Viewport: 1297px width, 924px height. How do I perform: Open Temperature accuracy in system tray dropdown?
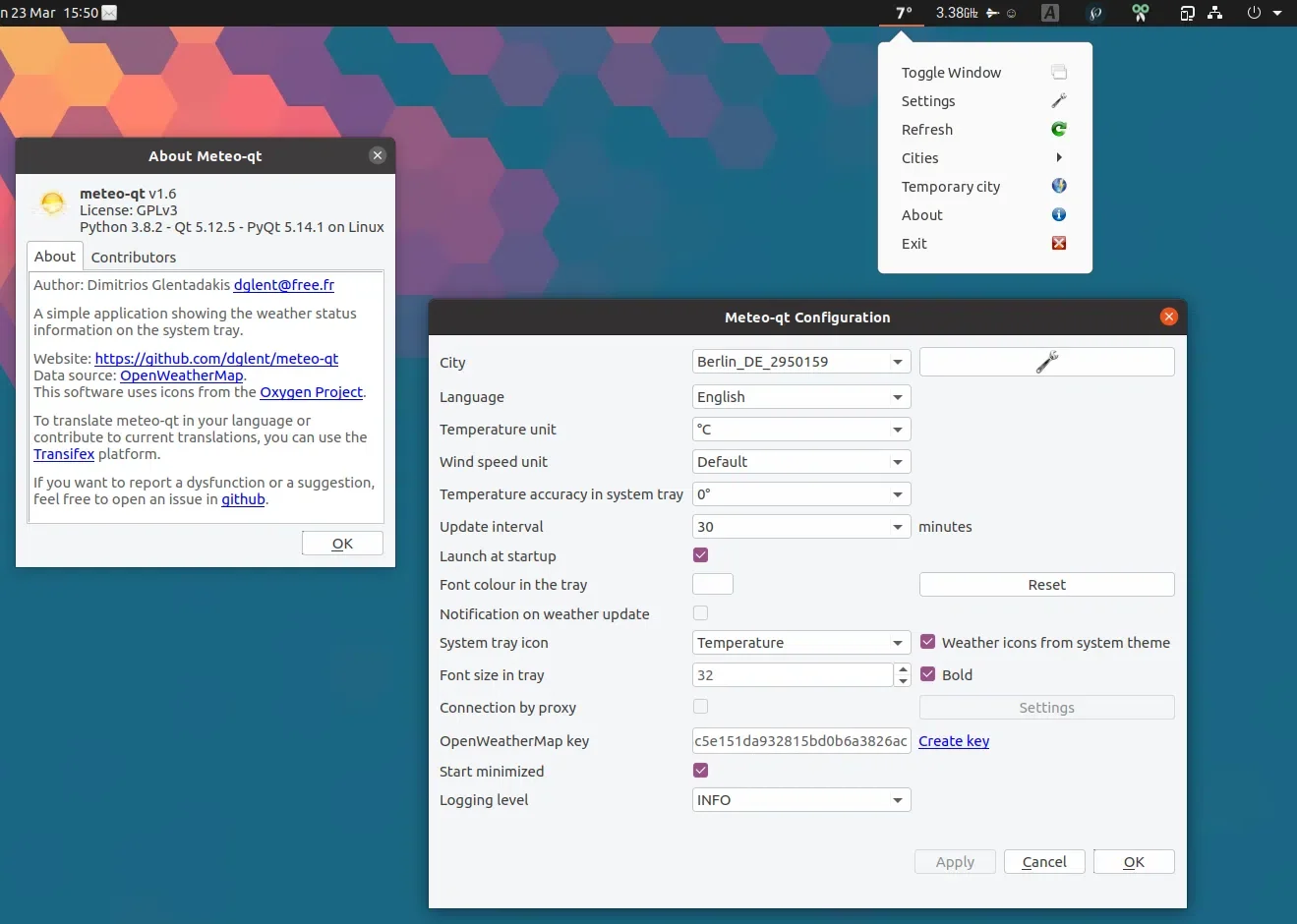(x=801, y=494)
